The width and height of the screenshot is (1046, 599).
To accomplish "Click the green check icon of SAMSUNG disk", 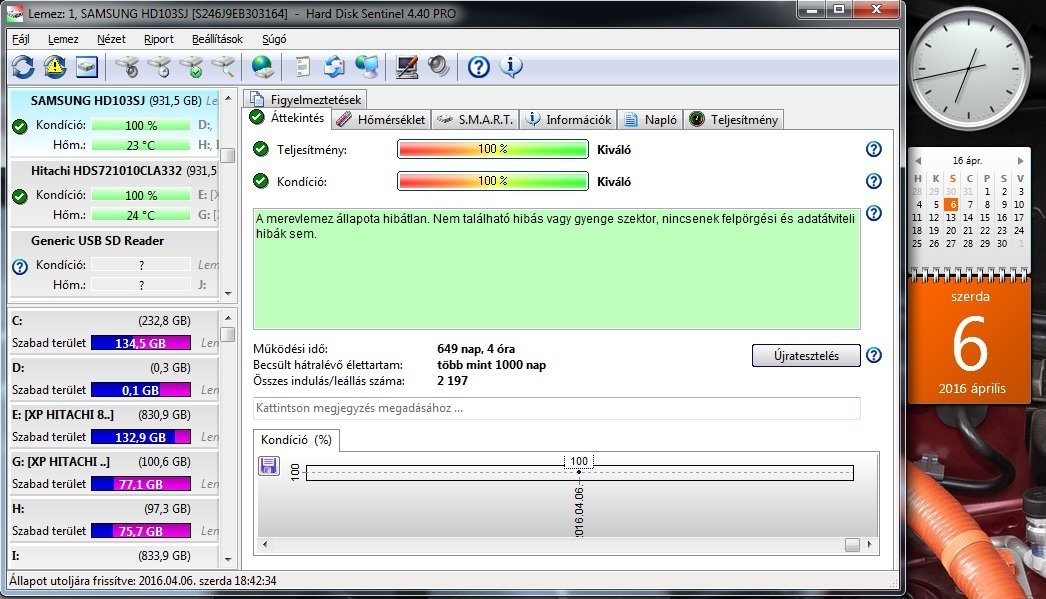I will tap(20, 125).
